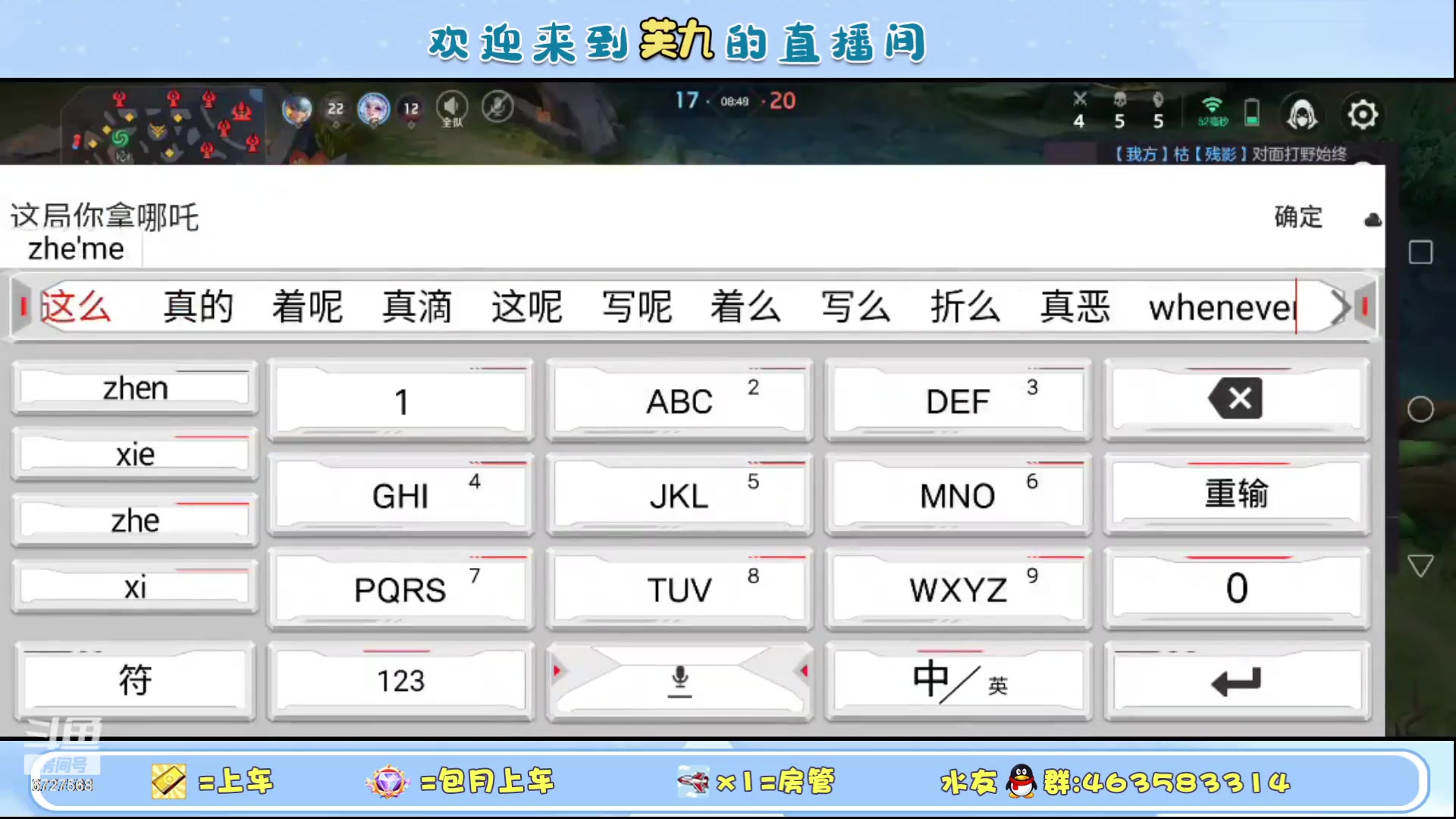
Task: Tap the team chat message 对面打野始终
Action: (1299, 154)
